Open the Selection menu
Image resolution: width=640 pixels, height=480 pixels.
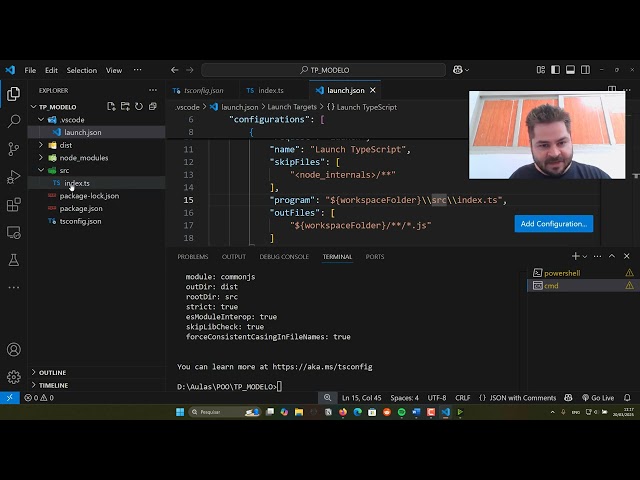[82, 70]
